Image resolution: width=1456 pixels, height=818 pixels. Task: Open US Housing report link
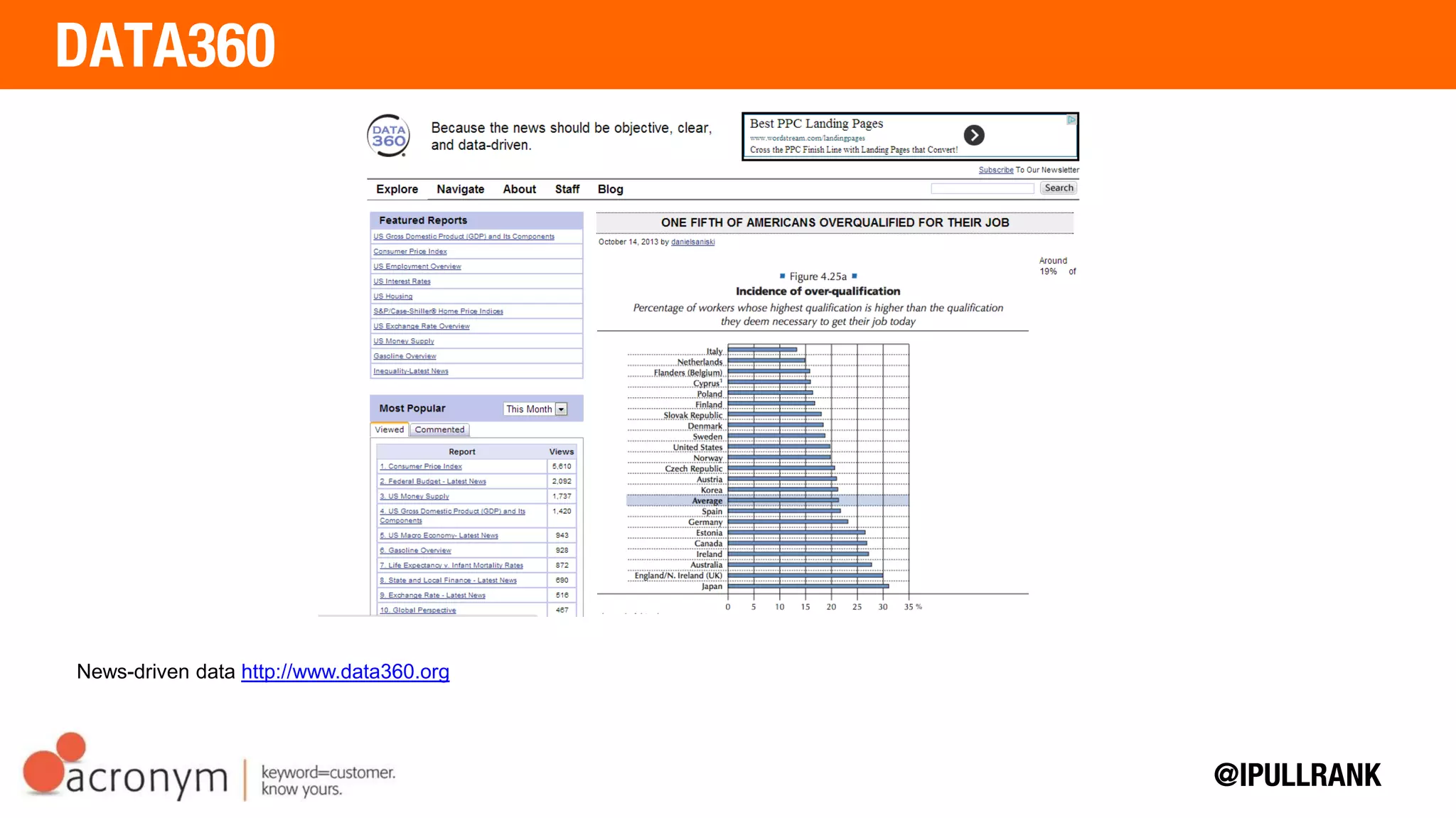[x=392, y=296]
